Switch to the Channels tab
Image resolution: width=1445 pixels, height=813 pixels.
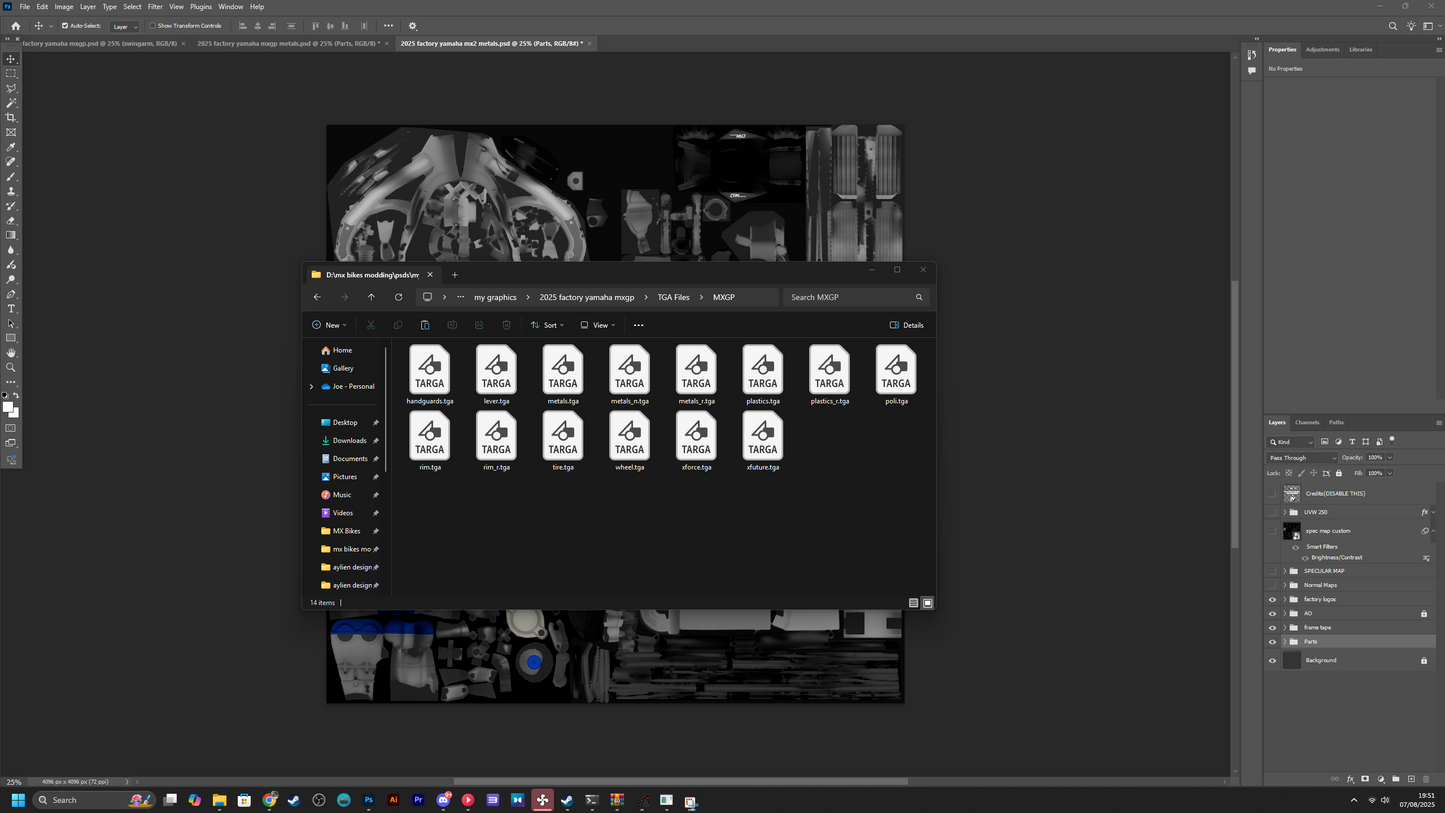[1307, 423]
